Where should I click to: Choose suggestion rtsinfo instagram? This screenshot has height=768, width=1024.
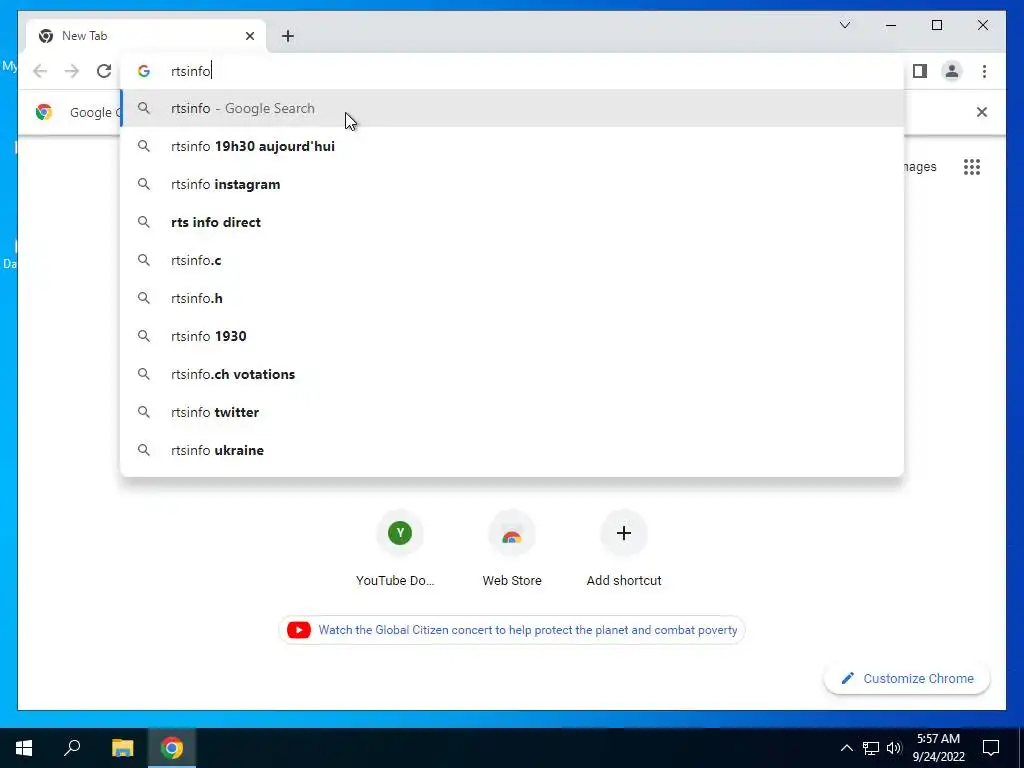[x=513, y=184]
